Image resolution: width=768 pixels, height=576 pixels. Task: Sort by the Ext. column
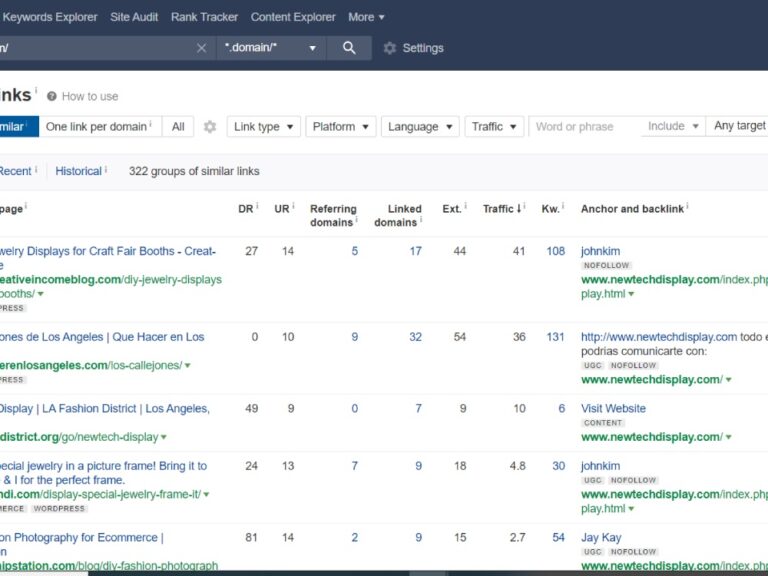pos(452,209)
